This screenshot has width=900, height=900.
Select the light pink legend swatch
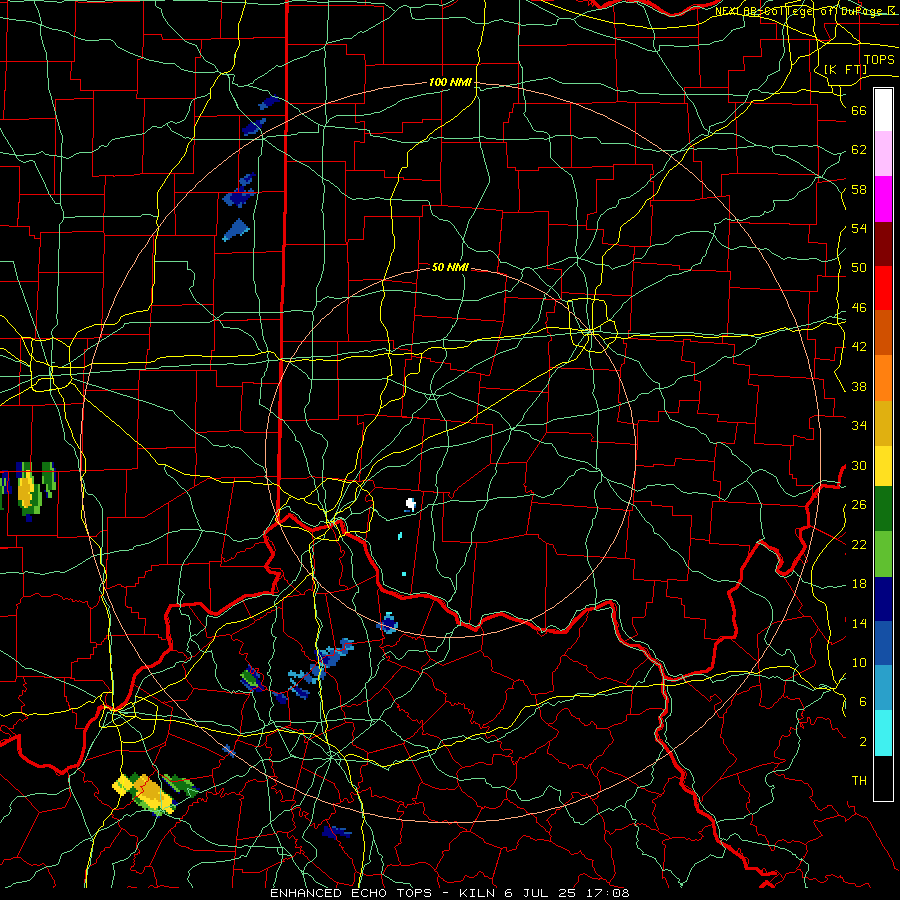pyautogui.click(x=883, y=153)
